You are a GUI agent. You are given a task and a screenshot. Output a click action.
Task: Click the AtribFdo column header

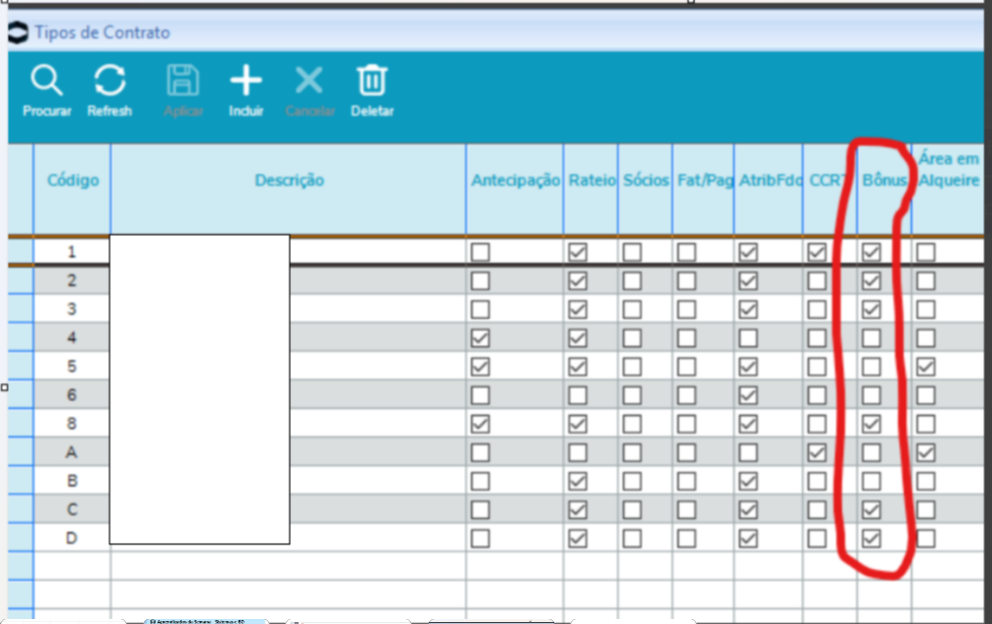(x=769, y=180)
